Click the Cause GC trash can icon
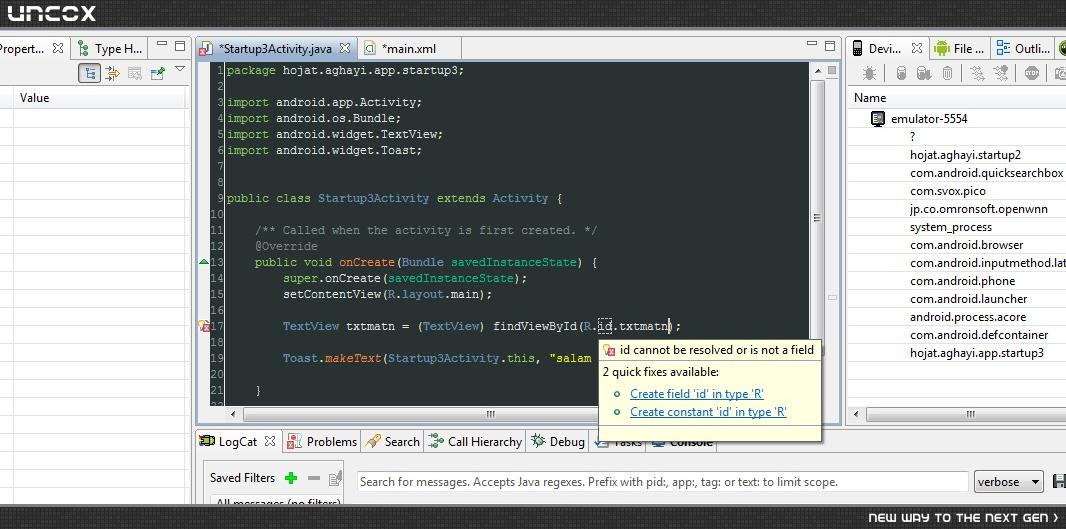This screenshot has height=529, width=1066. (x=947, y=73)
